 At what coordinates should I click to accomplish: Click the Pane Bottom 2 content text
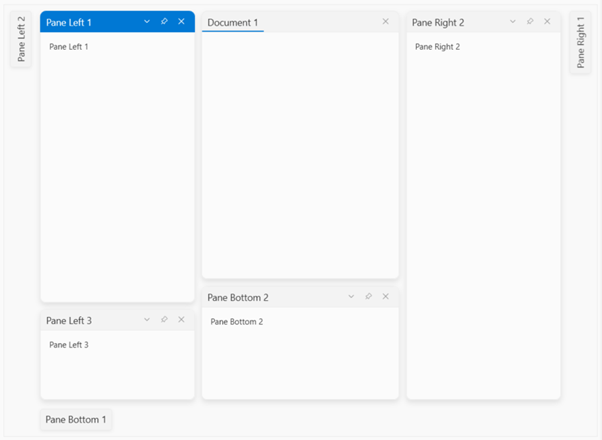(x=236, y=322)
